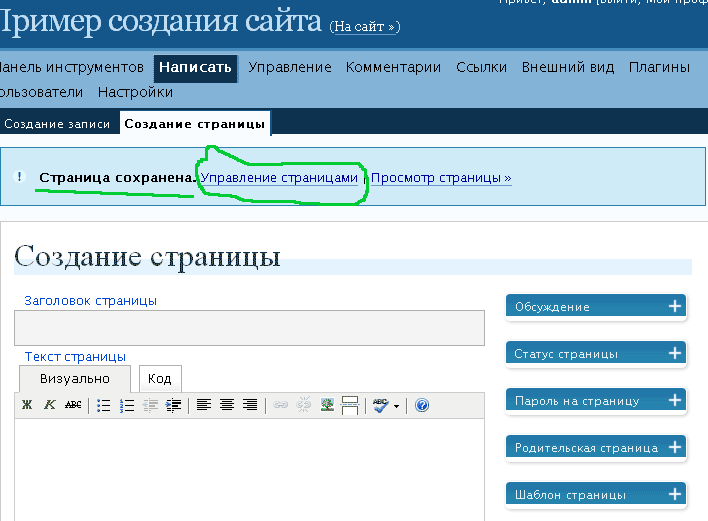Align text to the right
The height and width of the screenshot is (521, 708).
[x=250, y=405]
